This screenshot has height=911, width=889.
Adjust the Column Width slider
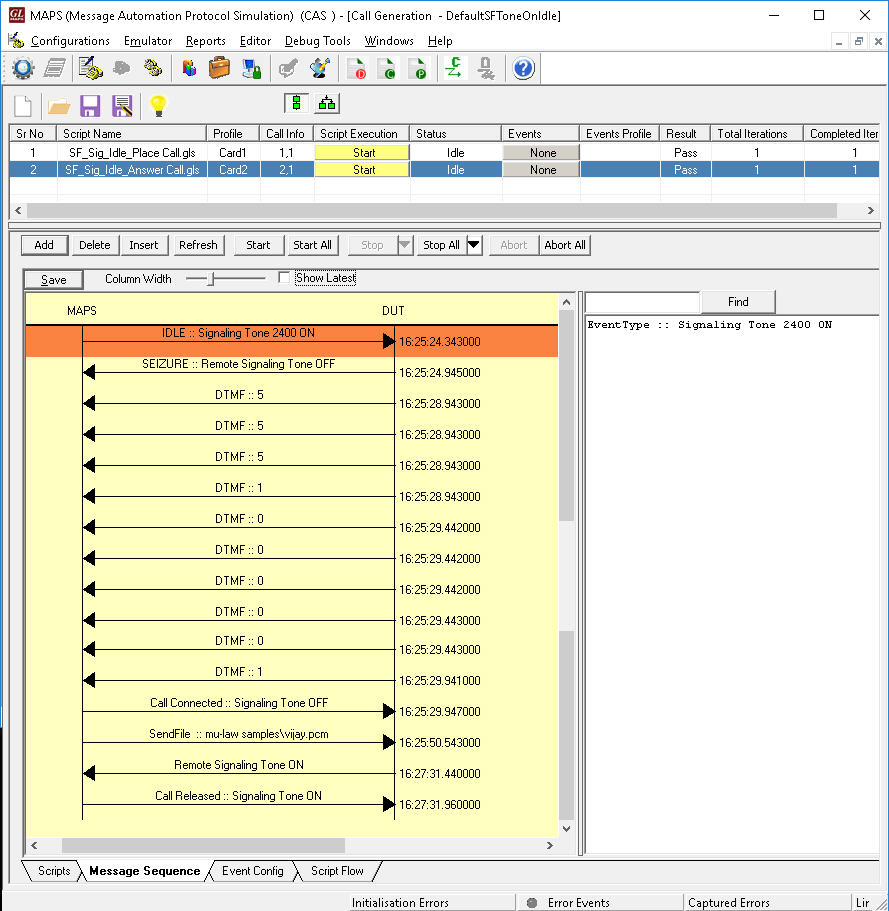[212, 279]
